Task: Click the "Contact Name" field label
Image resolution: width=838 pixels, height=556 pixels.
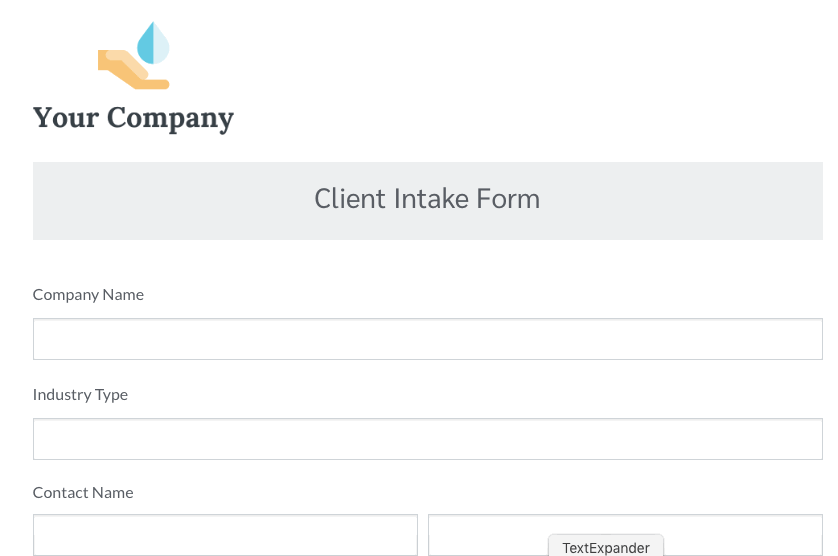Action: point(83,493)
